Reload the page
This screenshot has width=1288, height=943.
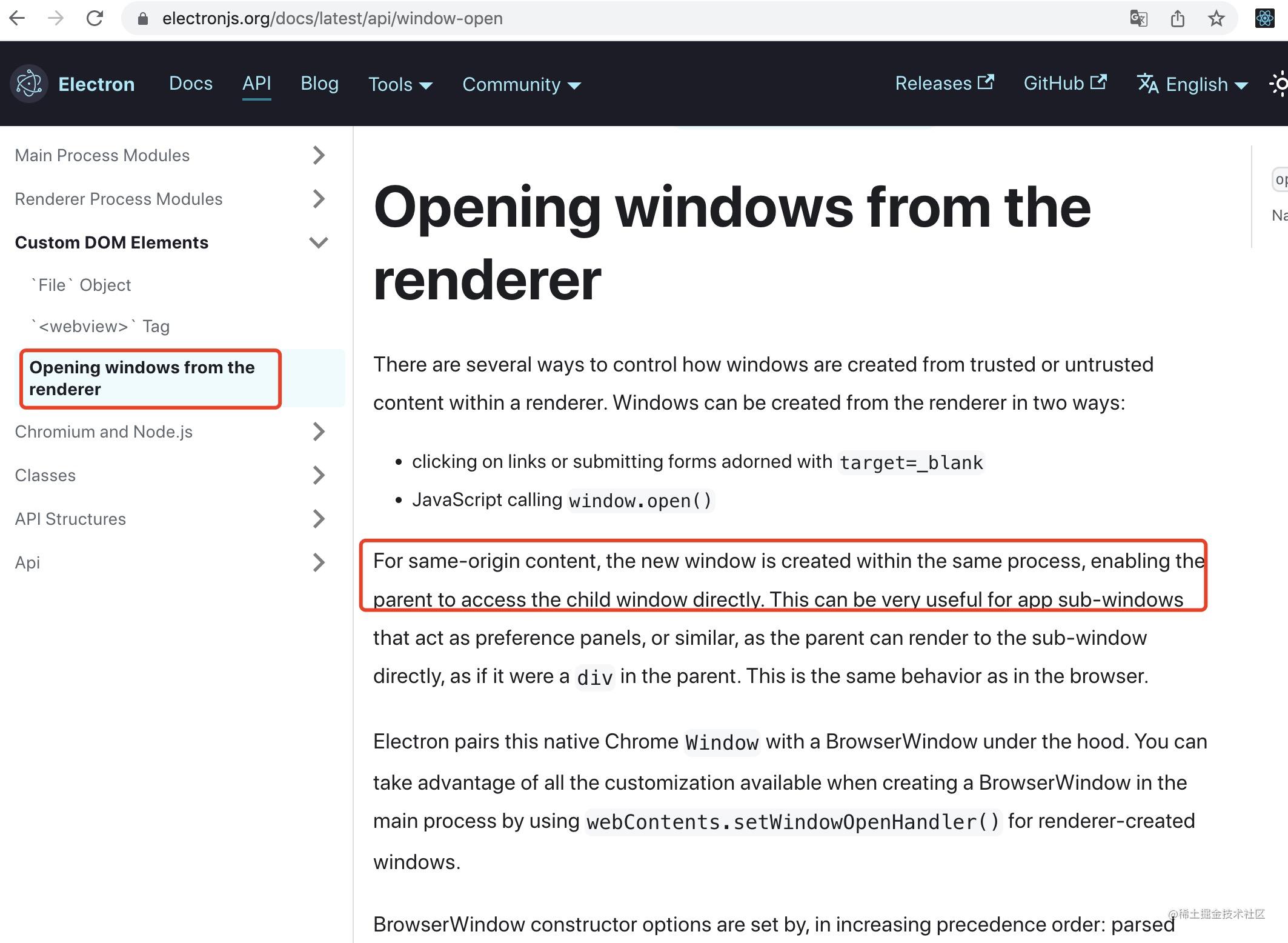[x=96, y=18]
